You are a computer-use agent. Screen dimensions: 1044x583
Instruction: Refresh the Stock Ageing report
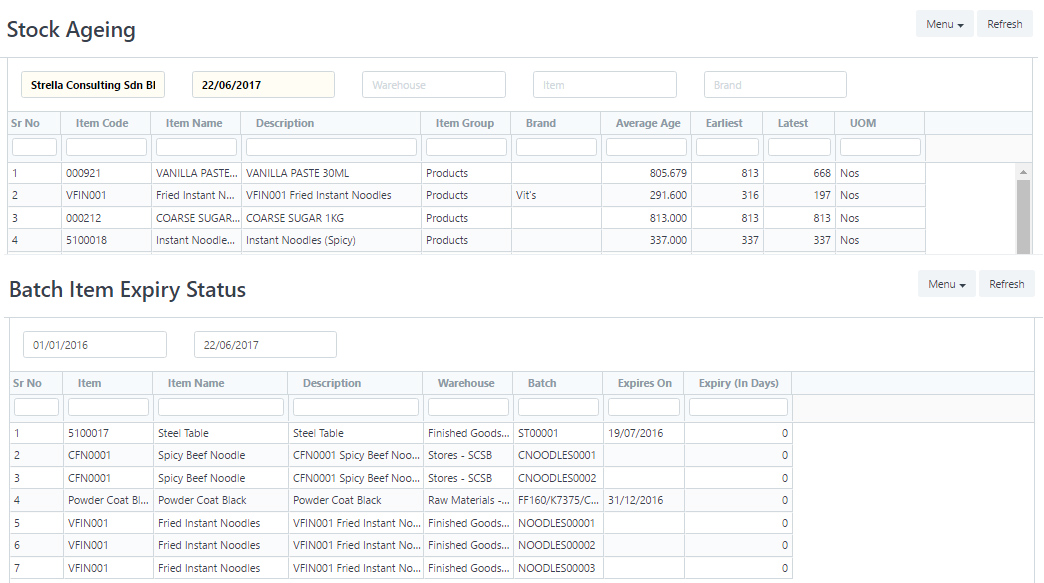(1004, 24)
